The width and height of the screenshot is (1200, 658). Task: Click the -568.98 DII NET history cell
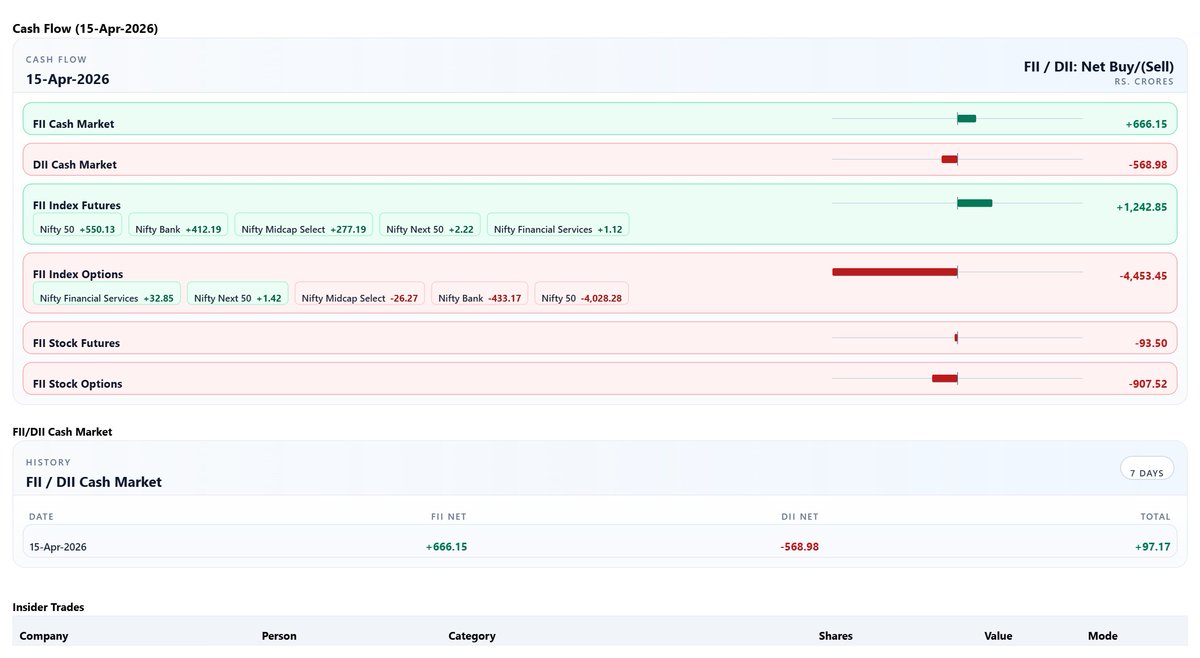click(800, 547)
